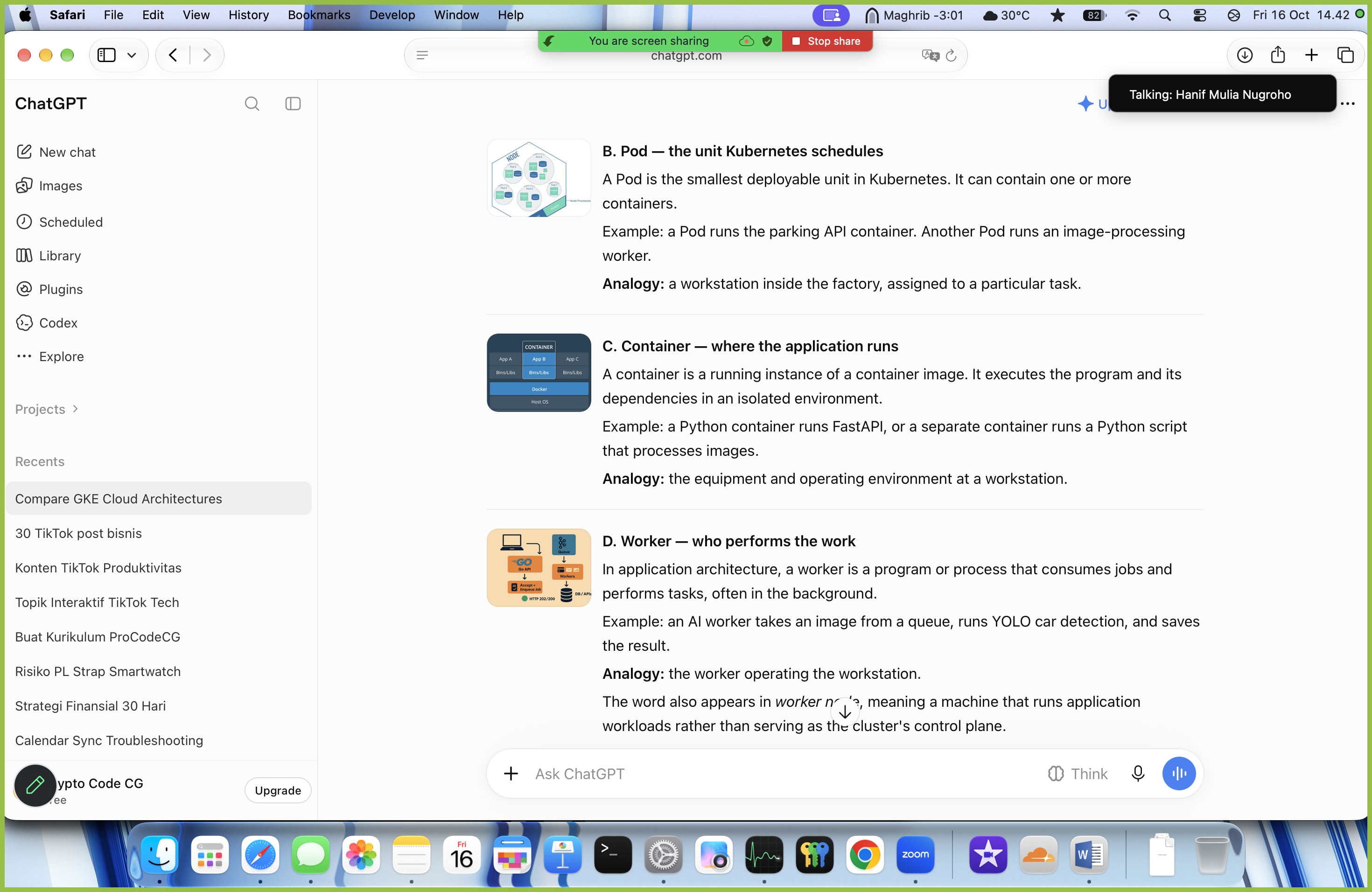Reload the page in Safari
Screen dimensions: 1372x892
[951, 56]
